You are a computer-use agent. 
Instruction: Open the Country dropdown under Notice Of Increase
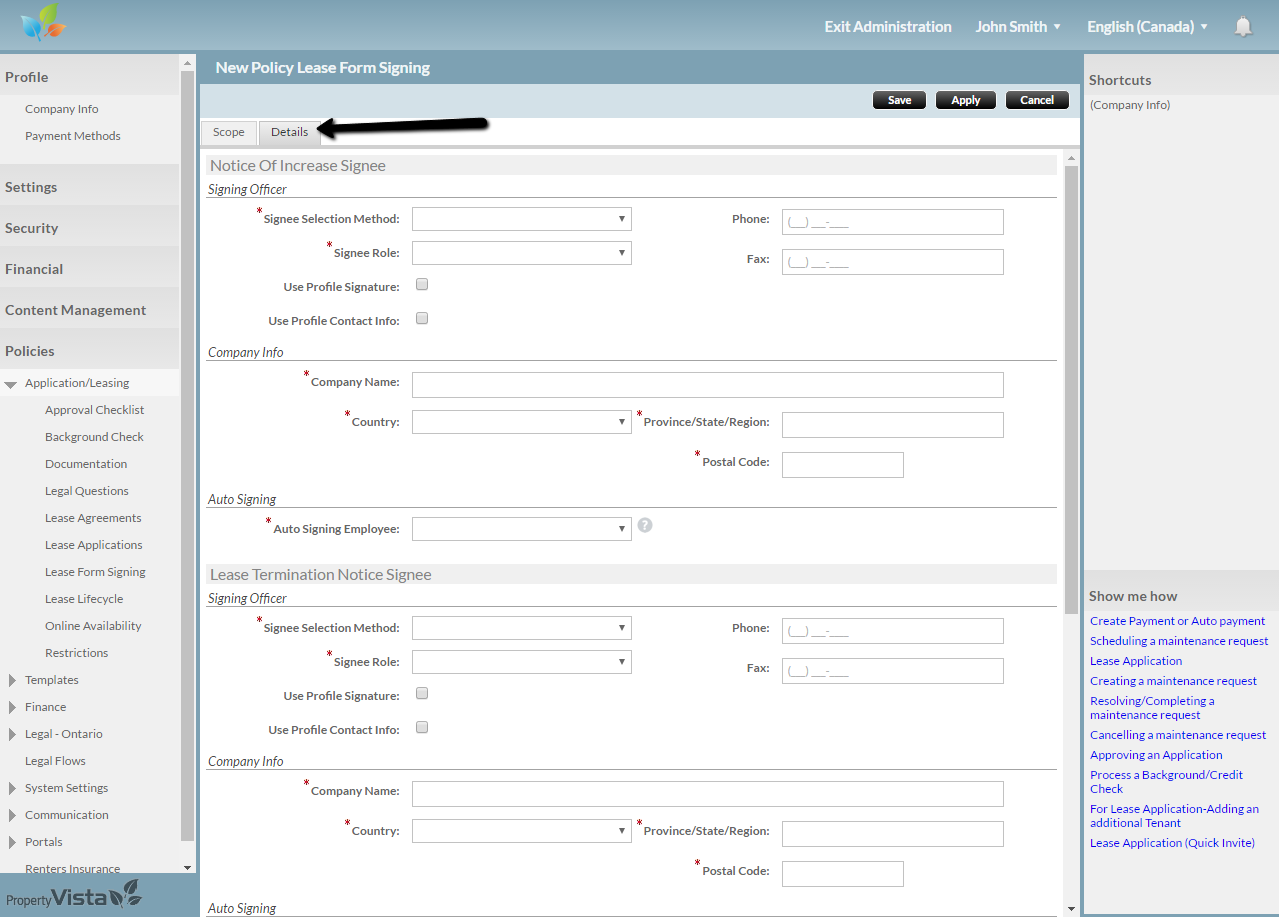521,422
